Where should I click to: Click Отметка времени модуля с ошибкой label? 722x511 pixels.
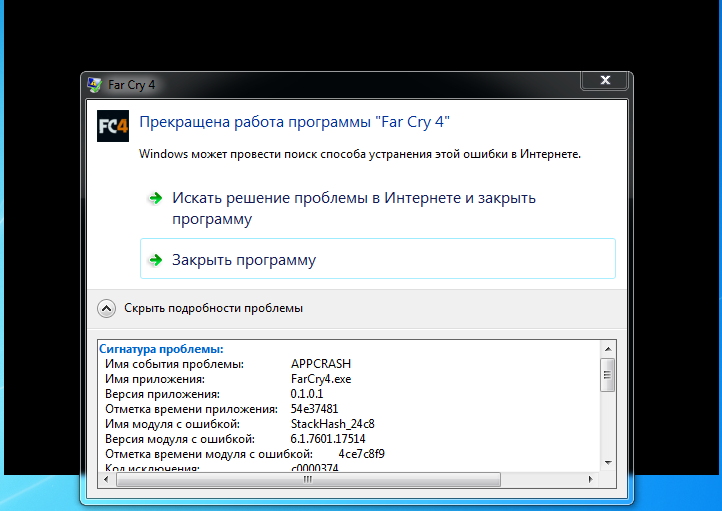(x=209, y=454)
